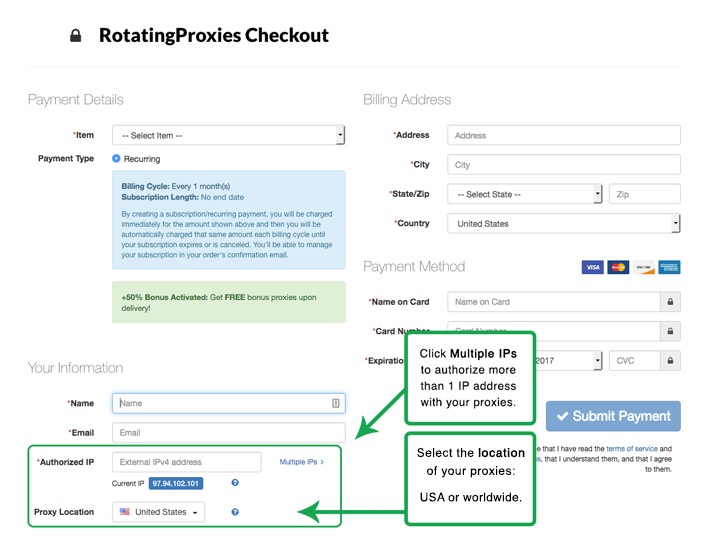Click the MasterCard logo
715x546 pixels.
(618, 267)
